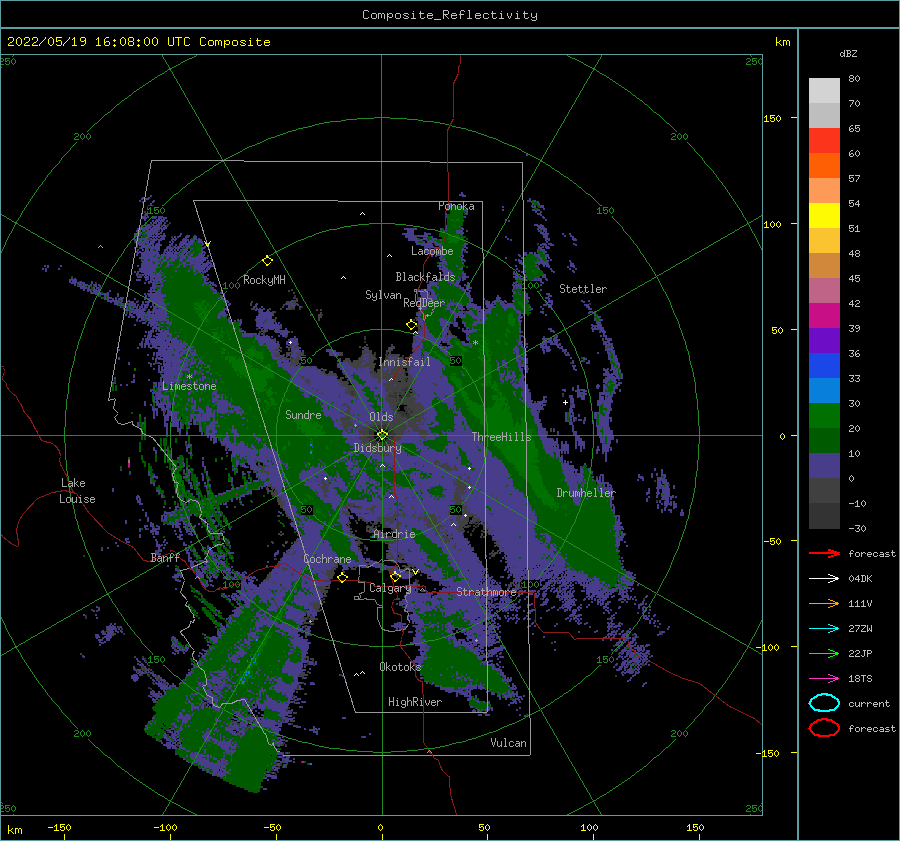Click the yellow diamond marker beside RockyMH
The height and width of the screenshot is (841, 900).
(267, 261)
